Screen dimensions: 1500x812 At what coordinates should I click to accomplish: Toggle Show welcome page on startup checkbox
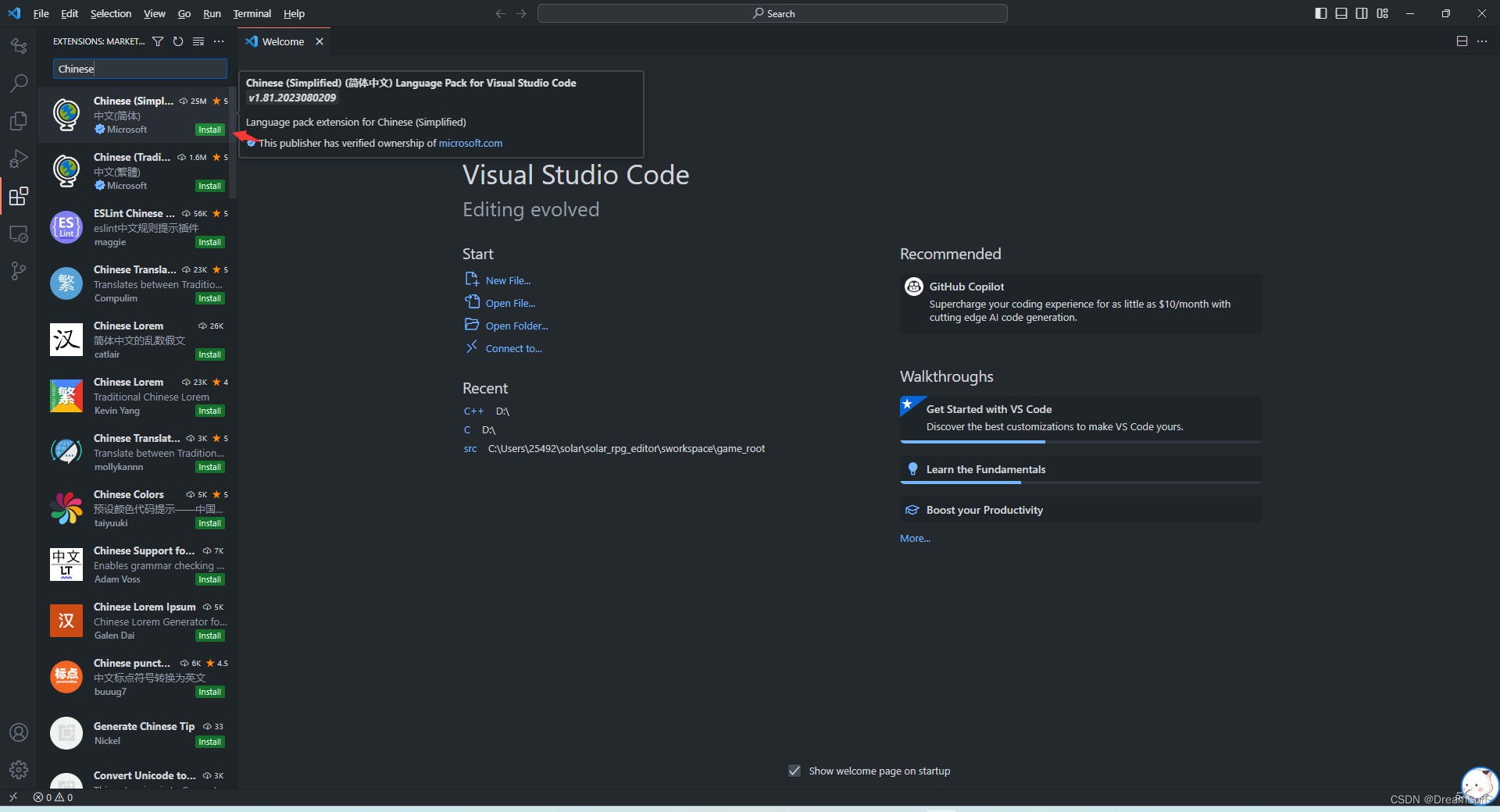pyautogui.click(x=795, y=771)
